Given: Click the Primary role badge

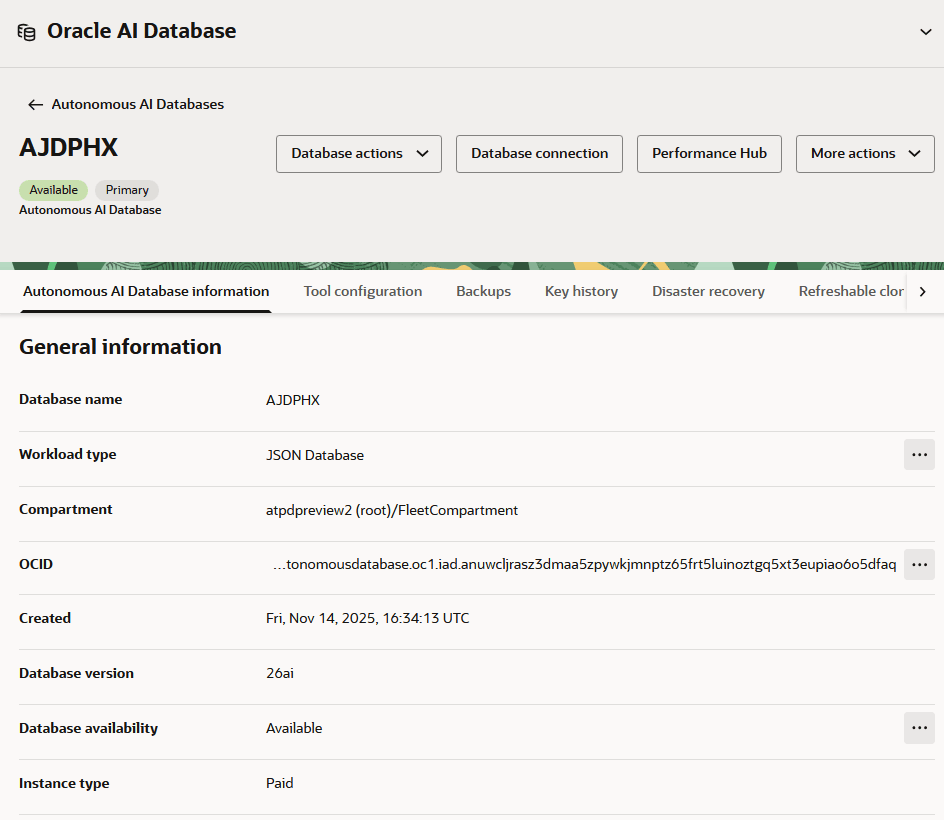Looking at the screenshot, I should point(126,189).
